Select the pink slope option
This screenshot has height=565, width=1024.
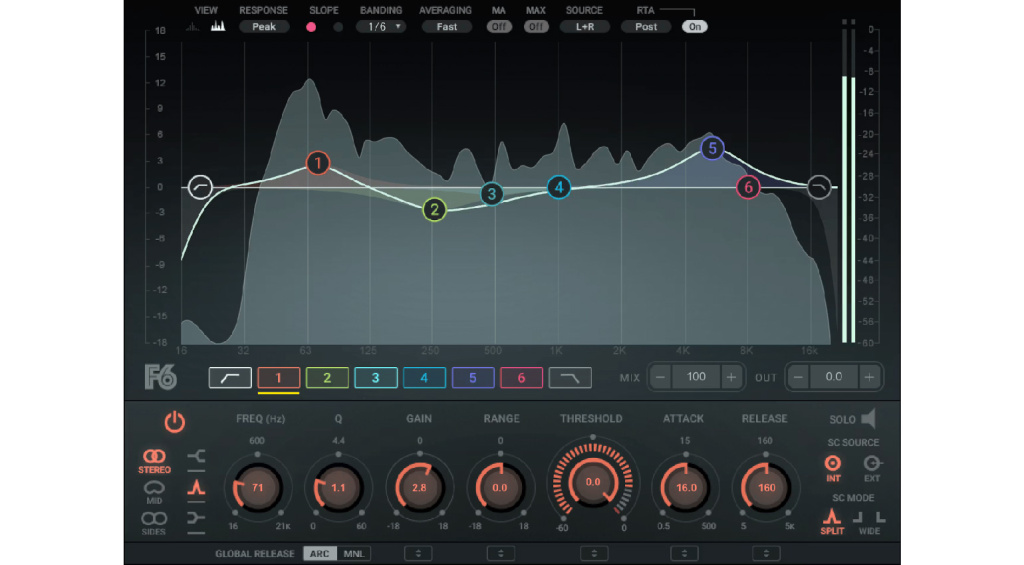pyautogui.click(x=311, y=27)
